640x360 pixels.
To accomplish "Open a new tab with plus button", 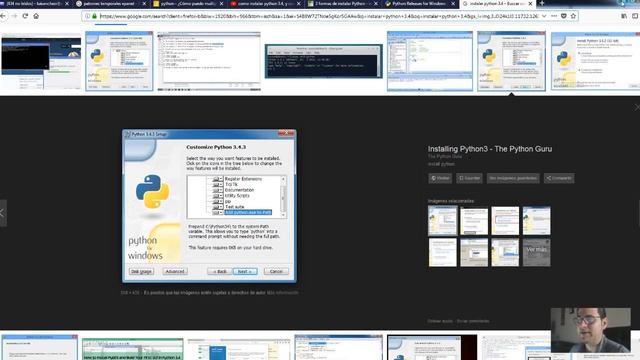I will point(542,3).
